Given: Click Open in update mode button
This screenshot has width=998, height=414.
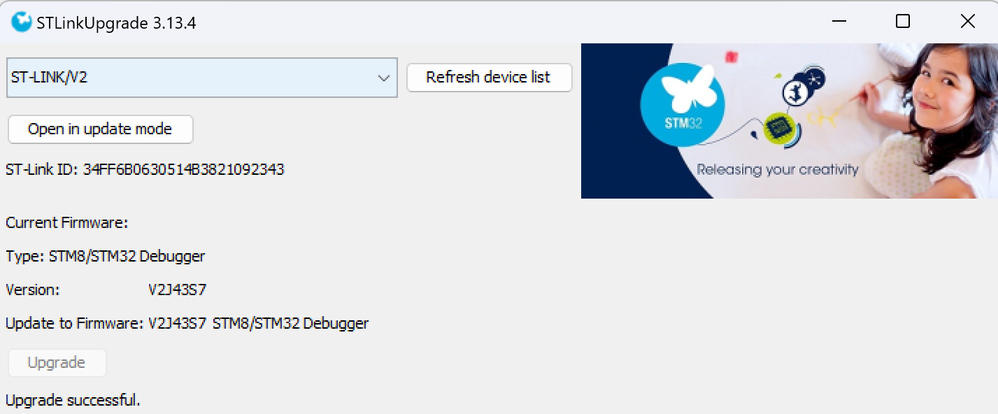Looking at the screenshot, I should (x=100, y=129).
